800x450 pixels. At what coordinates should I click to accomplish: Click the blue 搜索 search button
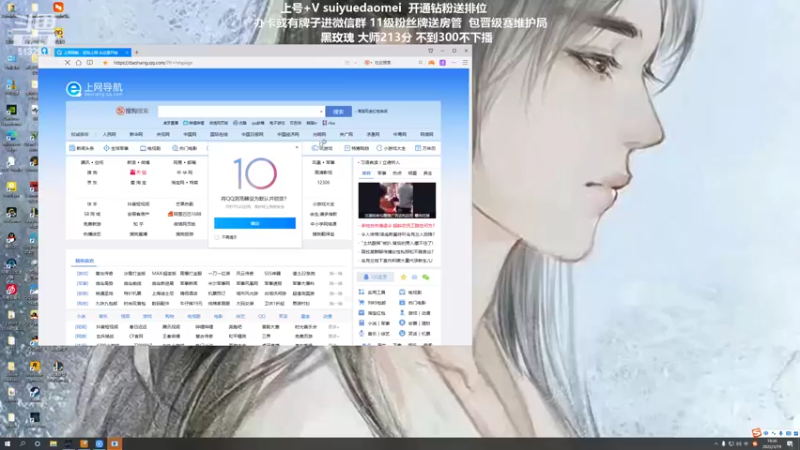[338, 111]
